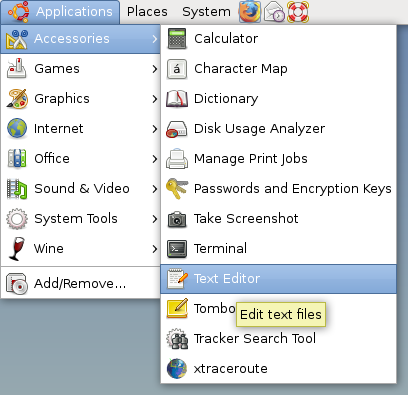Expand Accessories submenu arrow
This screenshot has width=408, height=395.
pos(154,39)
